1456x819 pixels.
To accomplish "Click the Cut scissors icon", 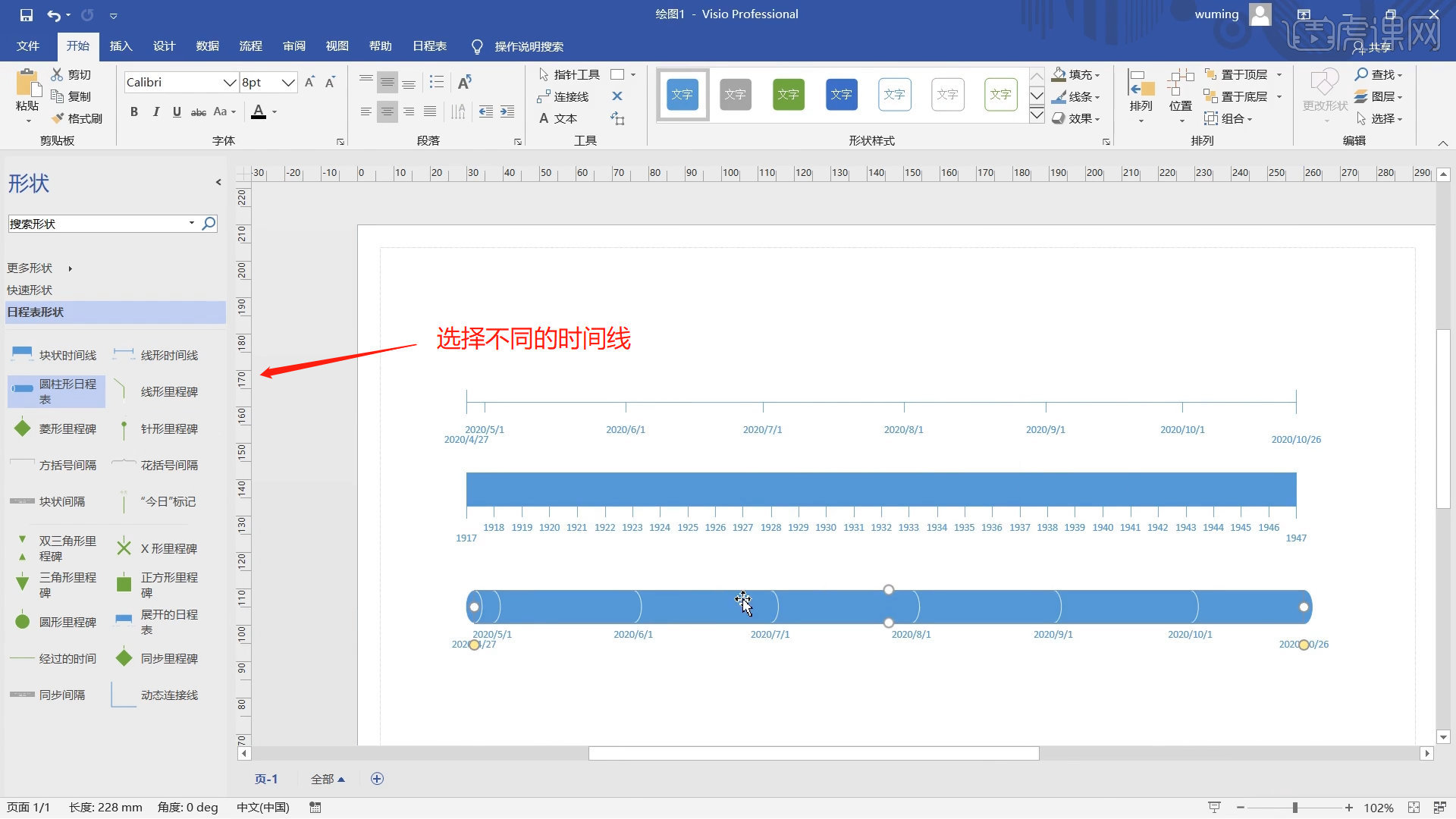I will (57, 74).
